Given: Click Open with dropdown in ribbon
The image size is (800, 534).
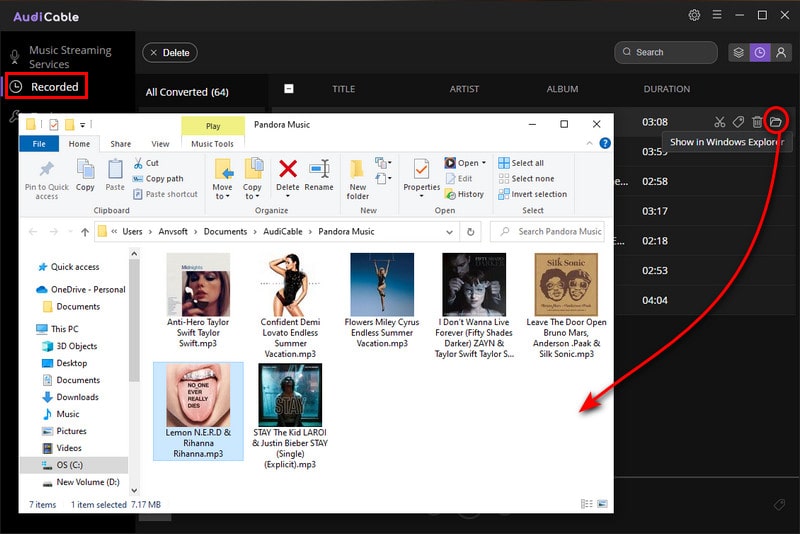Looking at the screenshot, I should point(465,163).
